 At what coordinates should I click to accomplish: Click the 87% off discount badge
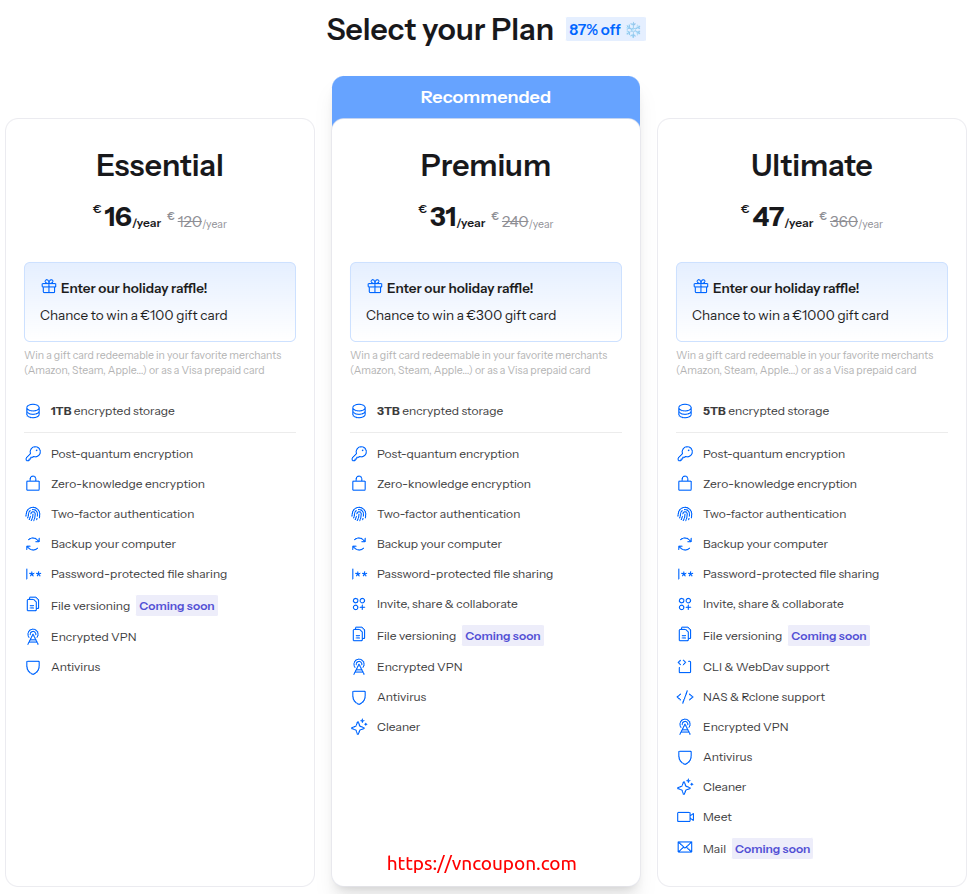605,30
